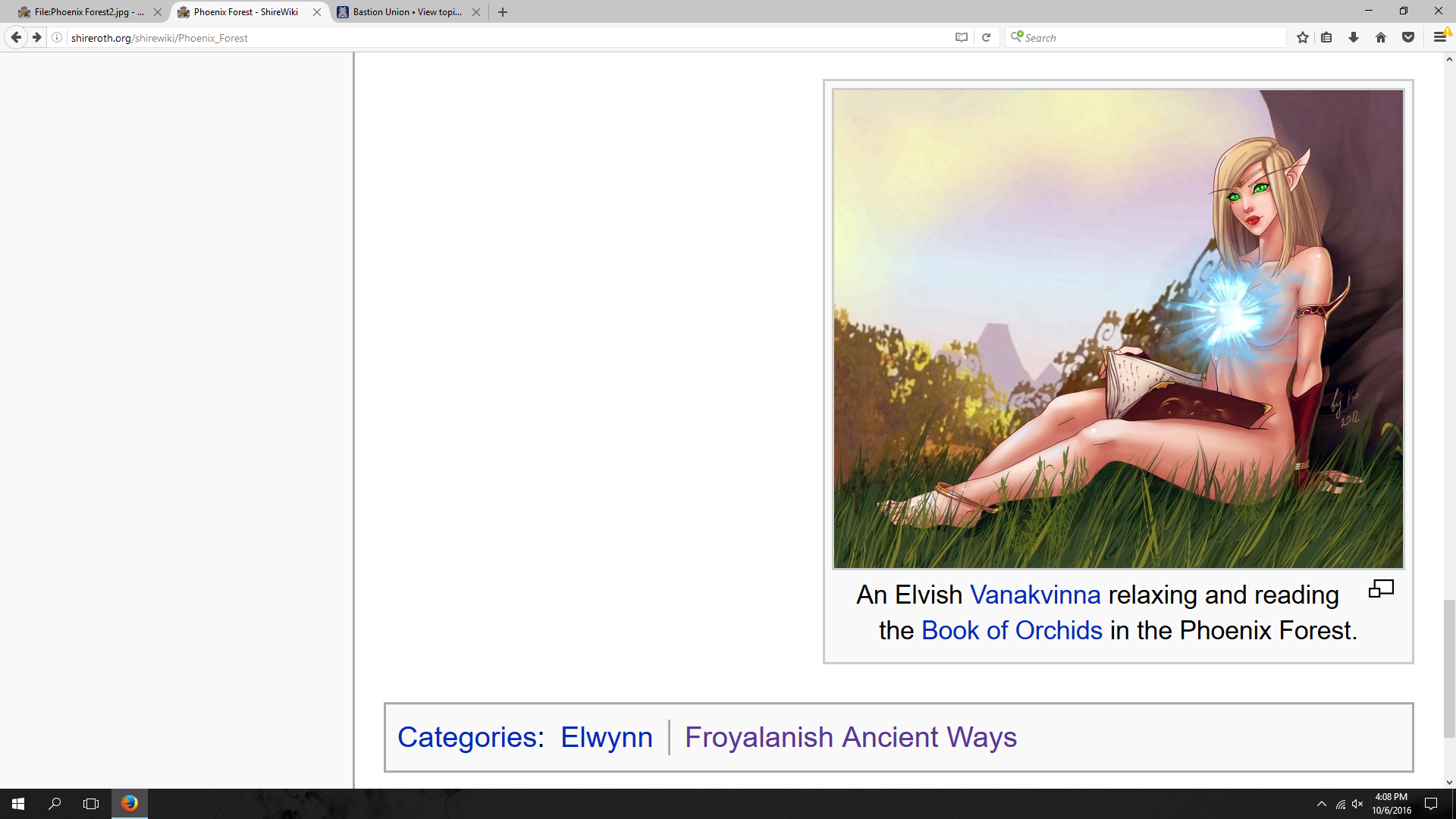
Task: Open a new tab with plus button
Action: pyautogui.click(x=503, y=12)
